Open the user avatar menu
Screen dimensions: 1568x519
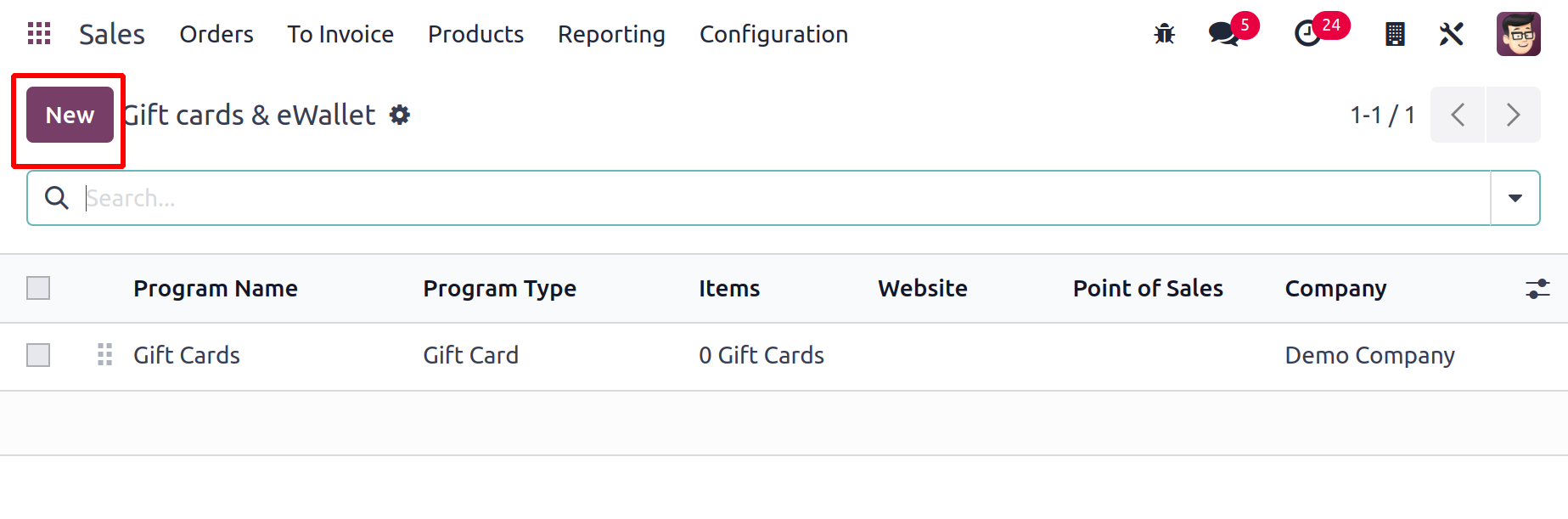tap(1519, 34)
